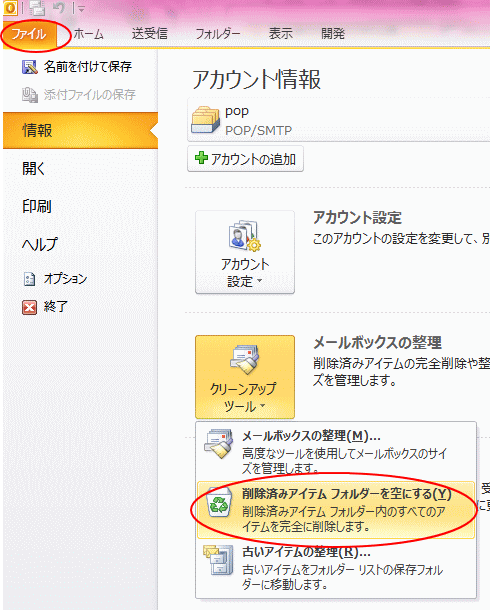Switch to the ホーム ribbon tab
Screen dimensions: 490x610
pos(88,34)
